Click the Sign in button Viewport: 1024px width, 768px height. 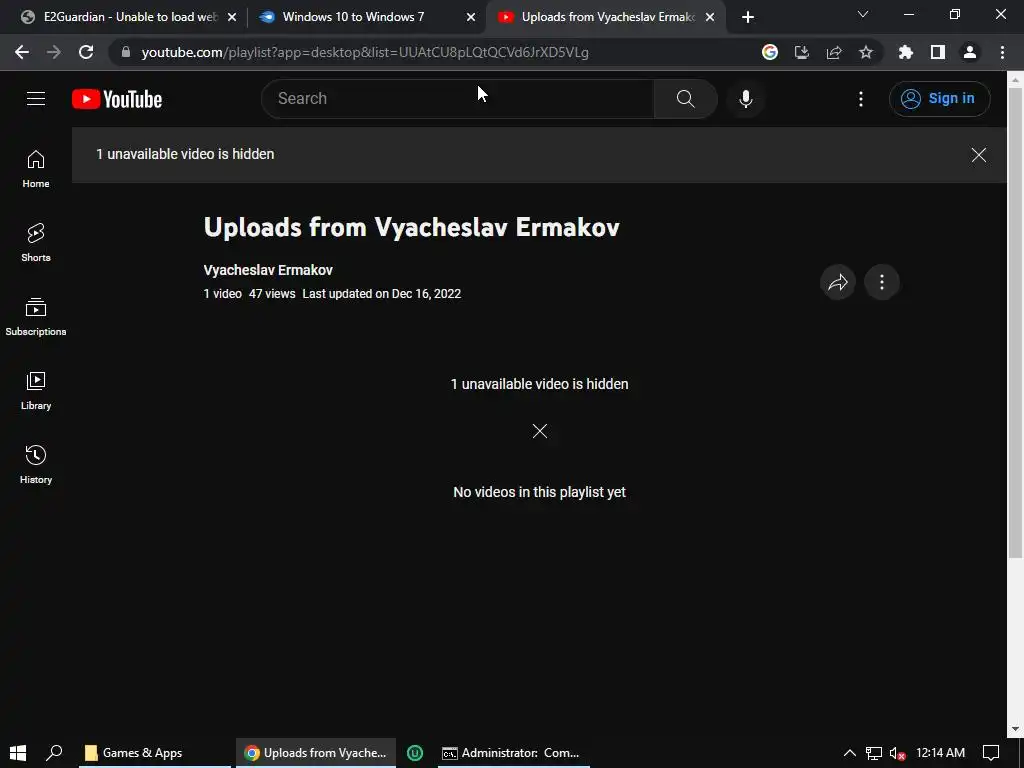(939, 99)
